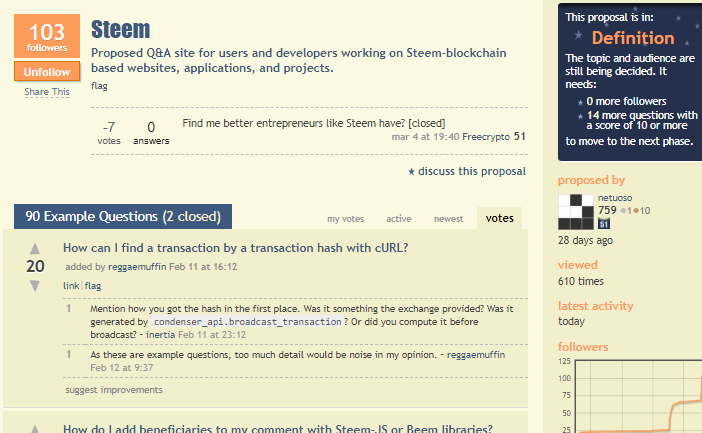Click the 28 days ago text
Viewport: 702px width, 433px height.
[585, 240]
